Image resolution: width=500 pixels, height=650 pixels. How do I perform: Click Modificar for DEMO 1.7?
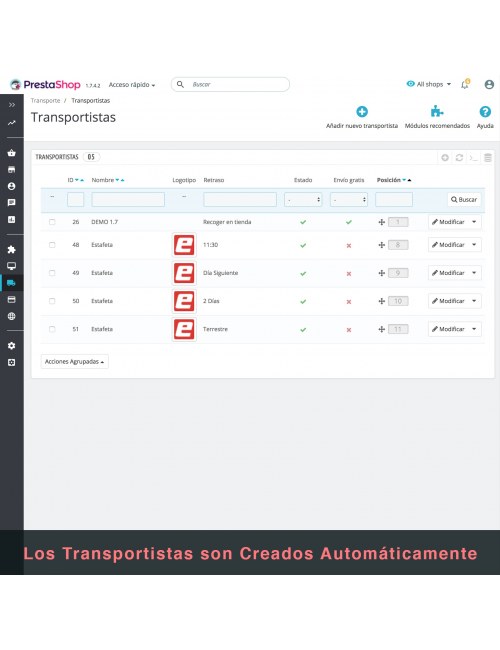[x=448, y=222]
